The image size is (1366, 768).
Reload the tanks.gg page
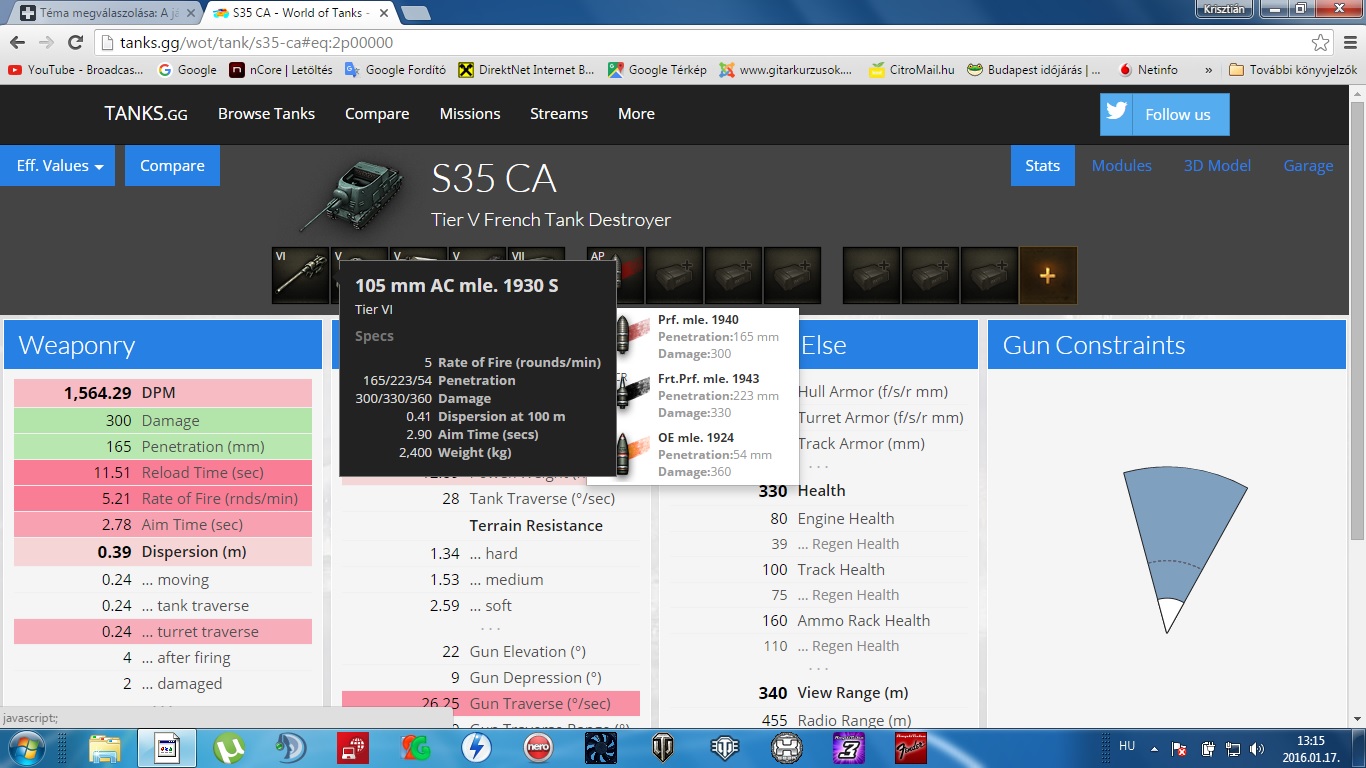(75, 43)
